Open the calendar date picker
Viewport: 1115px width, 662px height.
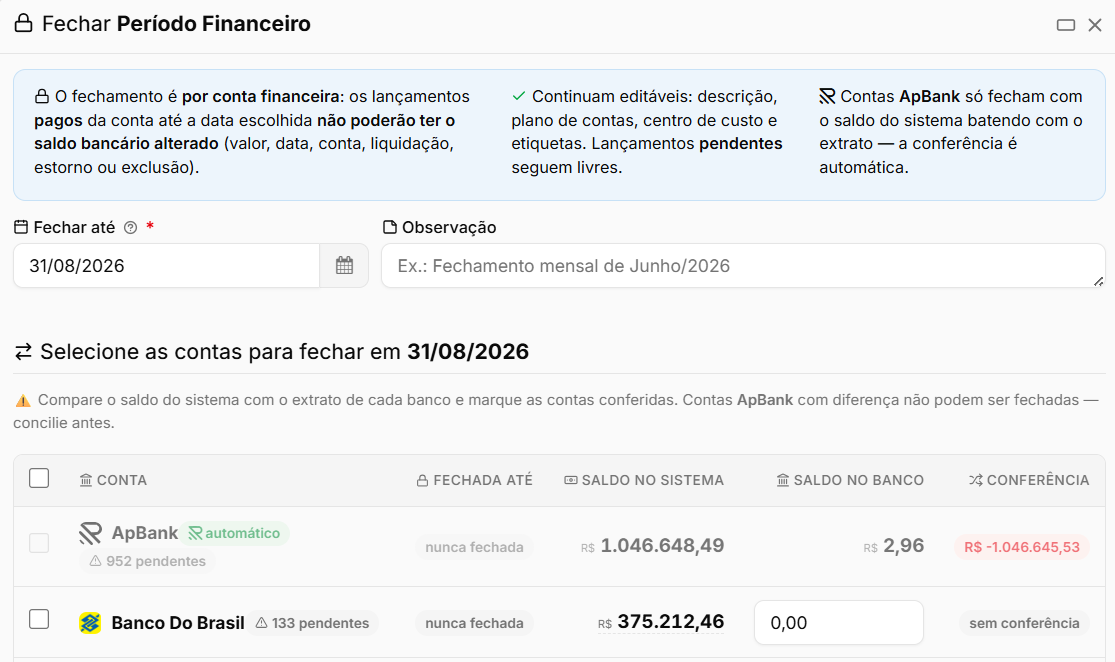click(x=344, y=266)
